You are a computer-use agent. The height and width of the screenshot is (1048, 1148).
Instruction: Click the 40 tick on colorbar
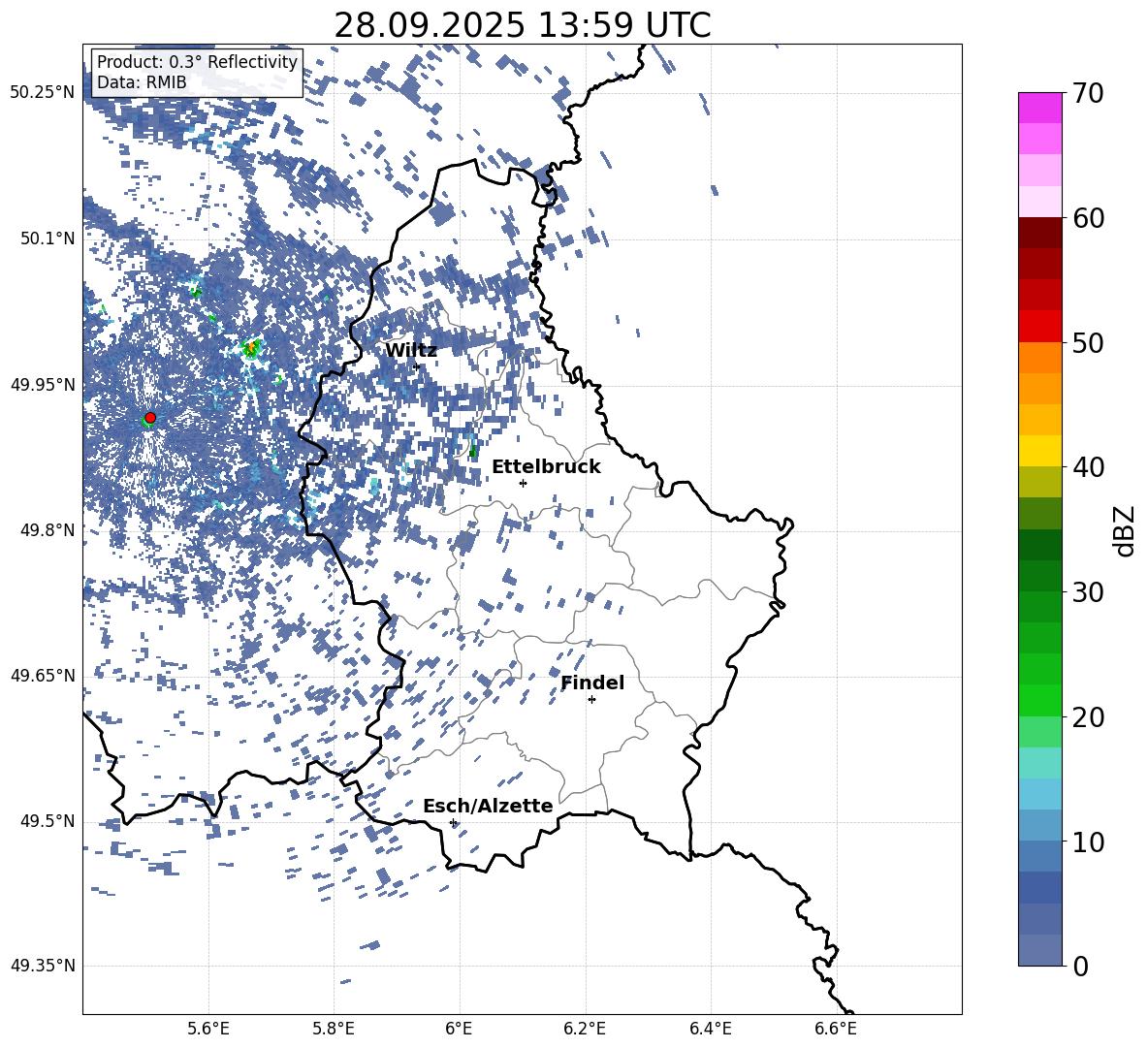1087,467
